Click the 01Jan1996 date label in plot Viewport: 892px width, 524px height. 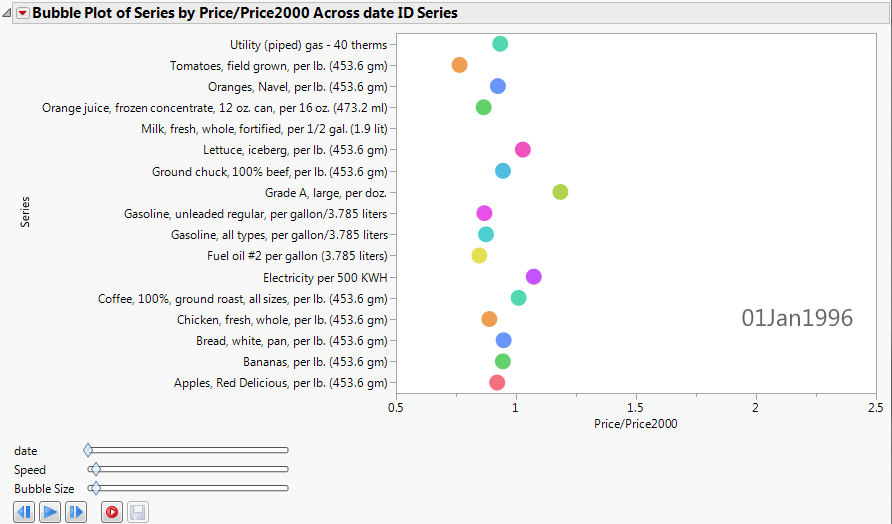pos(797,318)
